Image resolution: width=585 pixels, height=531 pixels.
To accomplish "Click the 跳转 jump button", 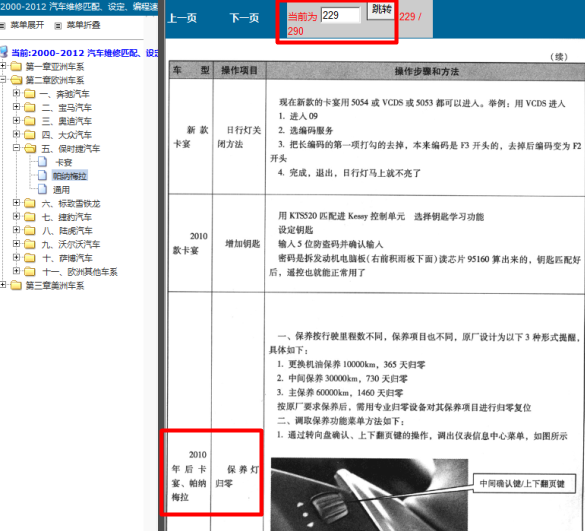I will click(x=381, y=9).
